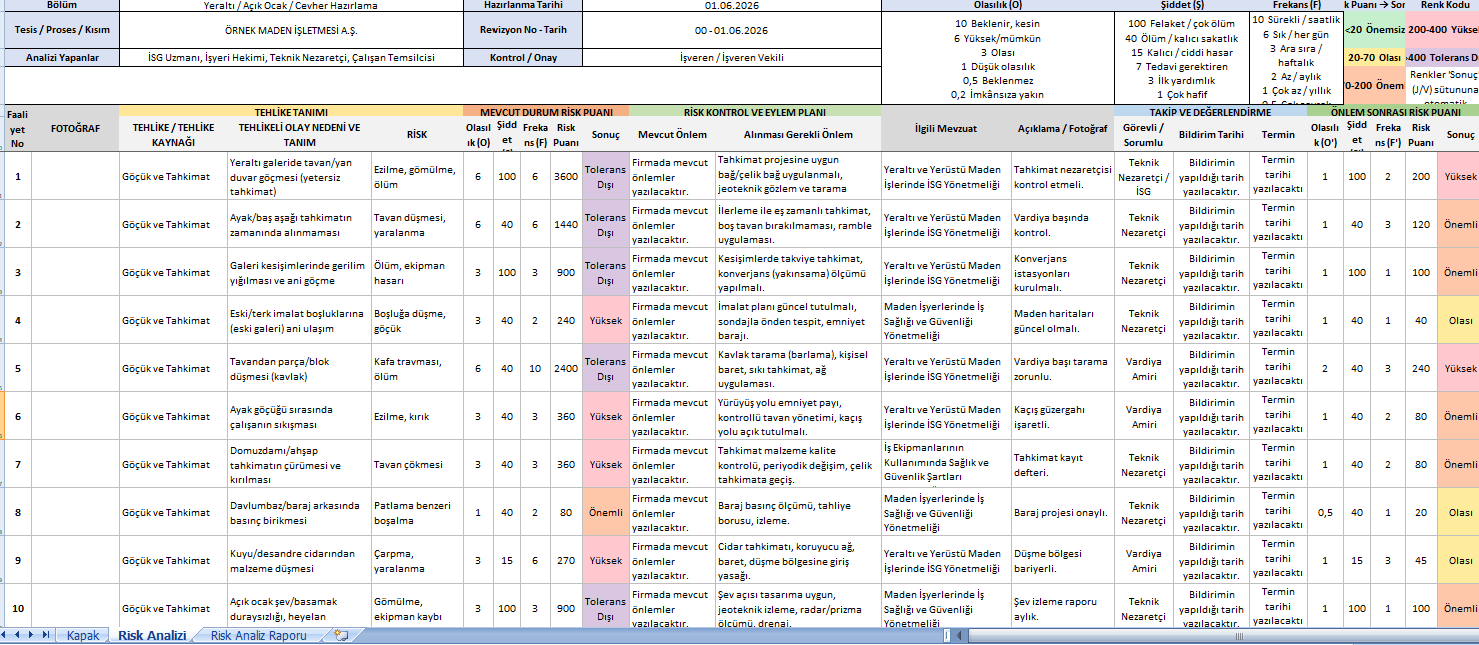Open the Kapak sheet tab
1479x645 pixels.
click(x=83, y=635)
